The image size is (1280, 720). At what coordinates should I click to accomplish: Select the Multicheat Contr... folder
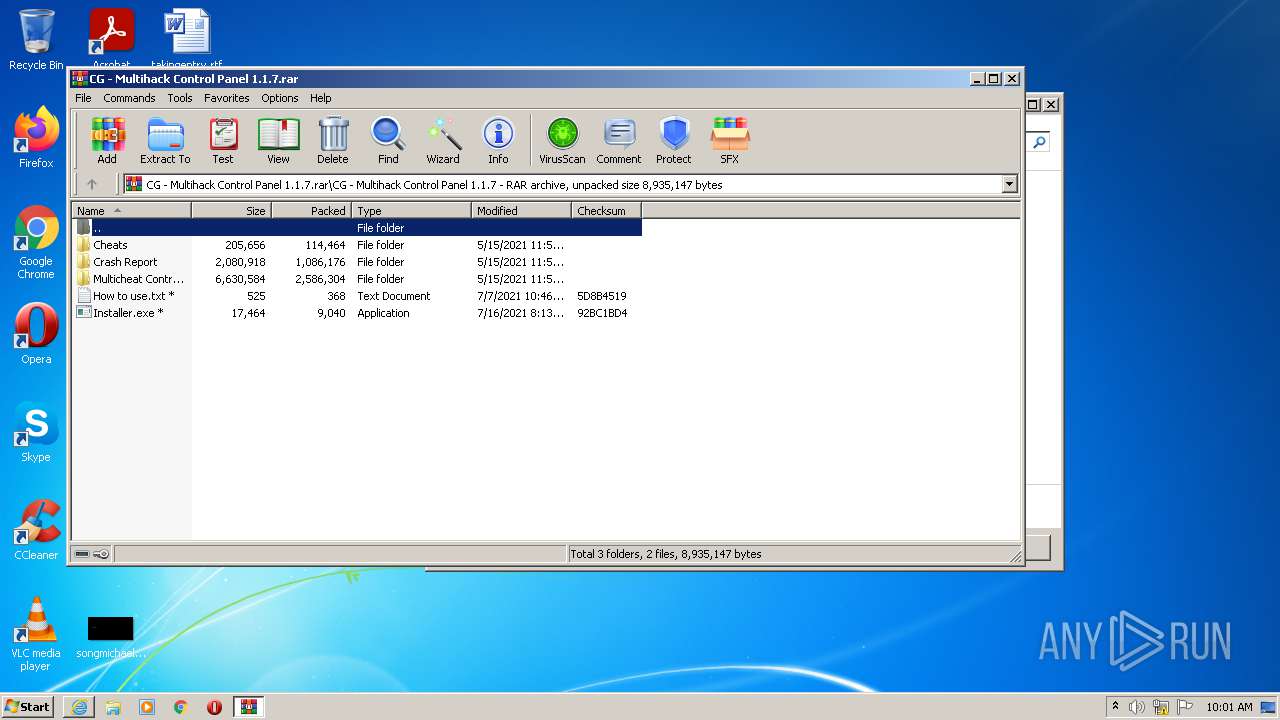tap(357, 279)
